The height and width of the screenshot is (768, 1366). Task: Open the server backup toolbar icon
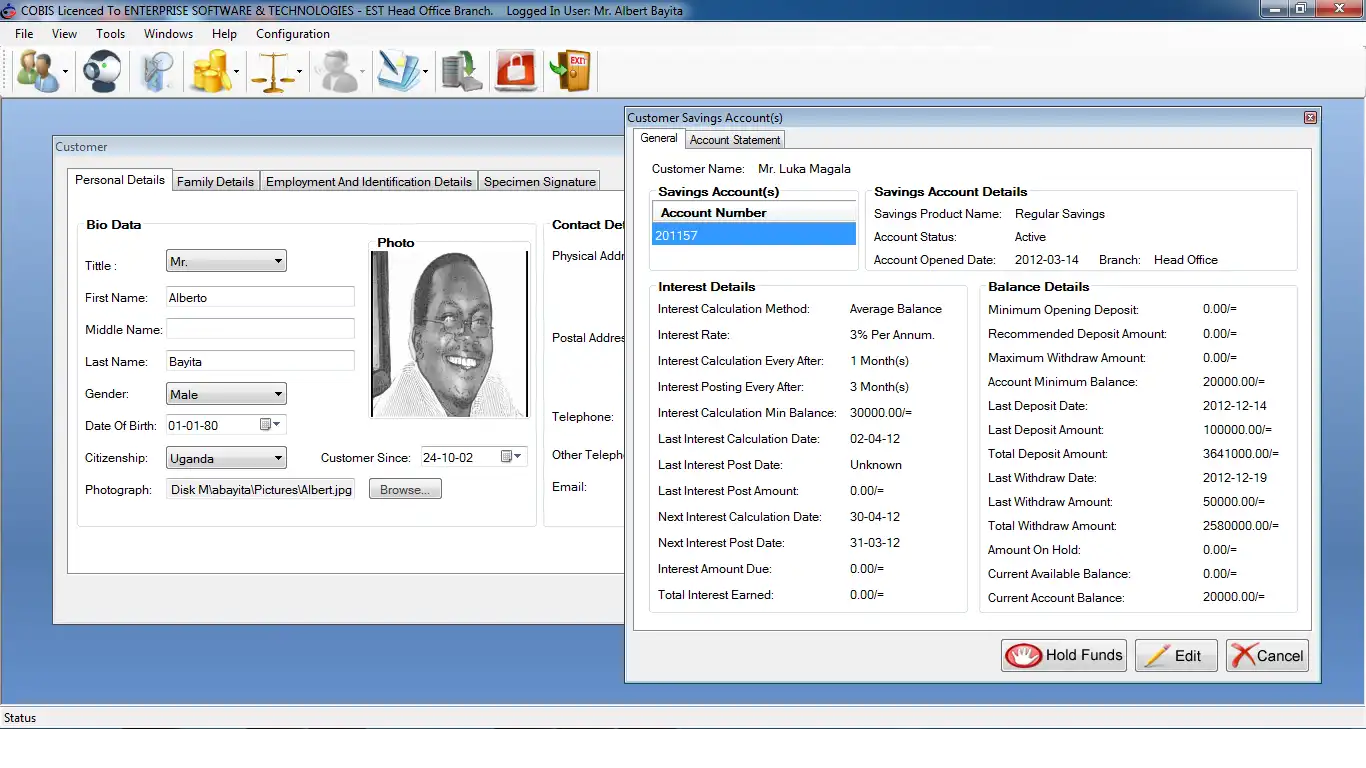tap(462, 71)
